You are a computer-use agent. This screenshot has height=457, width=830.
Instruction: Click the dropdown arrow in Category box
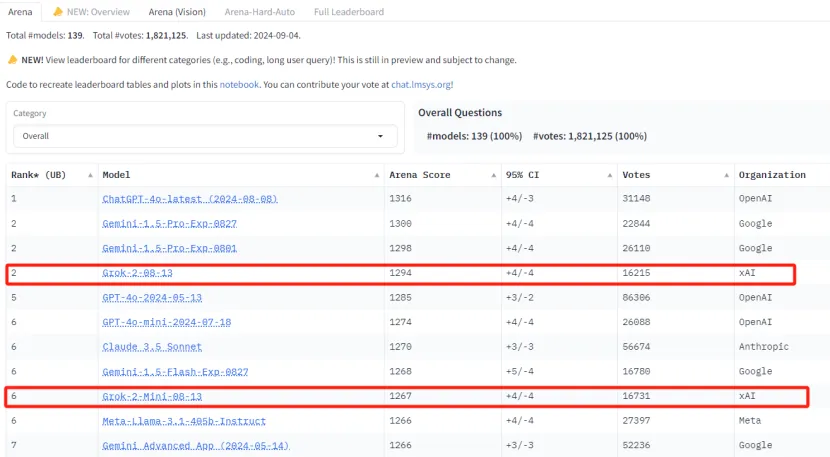point(381,136)
